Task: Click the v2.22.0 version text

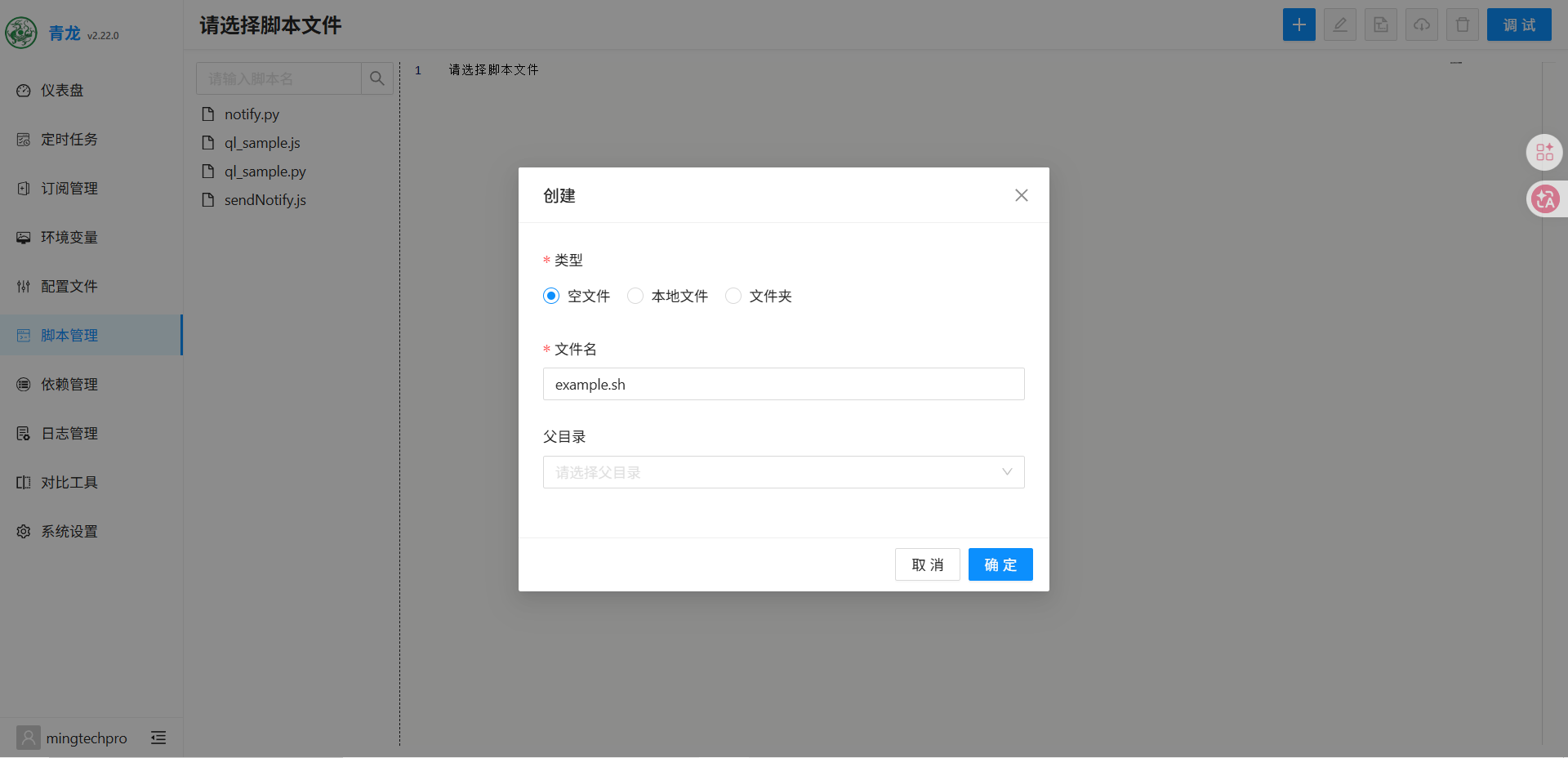Action: [x=103, y=36]
